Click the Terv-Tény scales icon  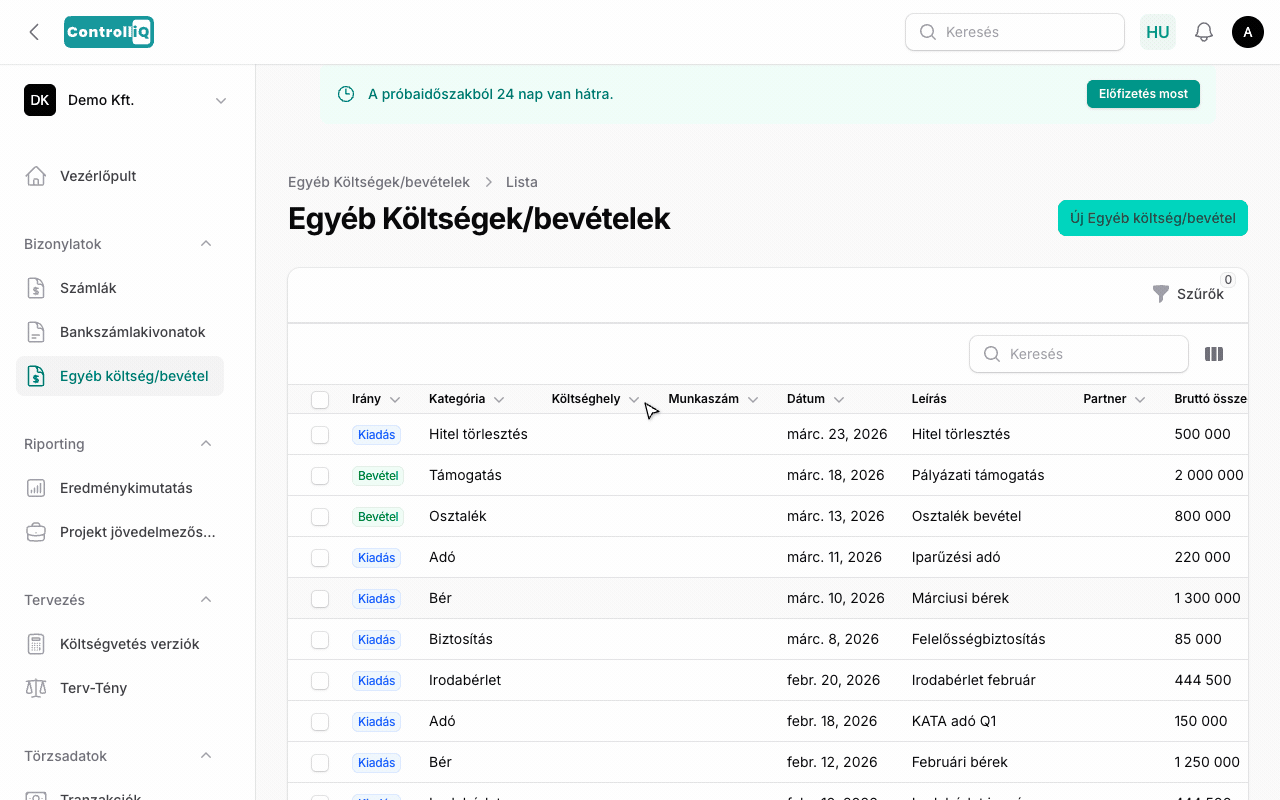click(x=36, y=688)
